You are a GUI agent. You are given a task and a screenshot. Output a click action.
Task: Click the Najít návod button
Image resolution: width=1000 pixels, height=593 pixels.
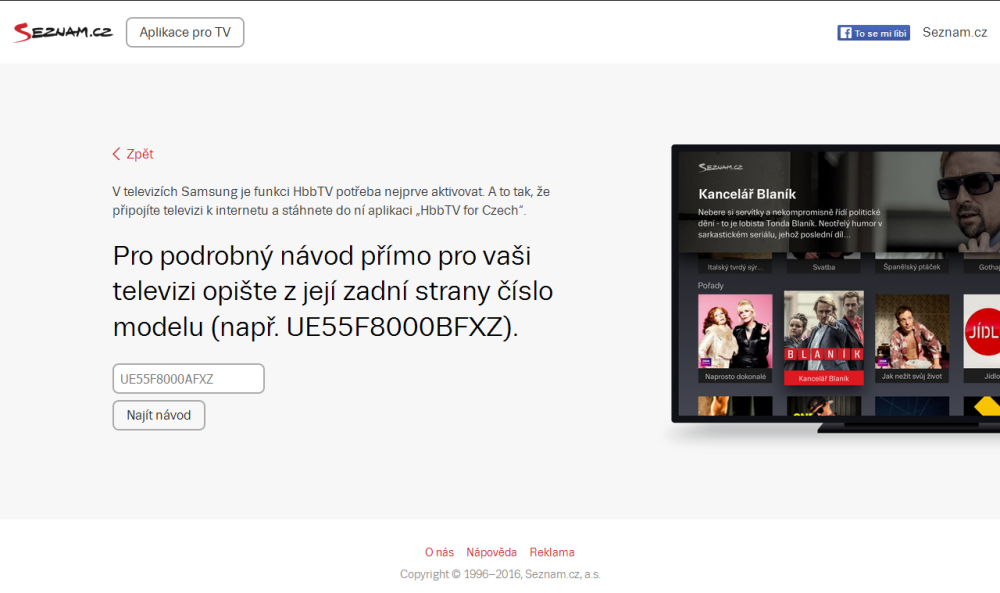pos(159,415)
